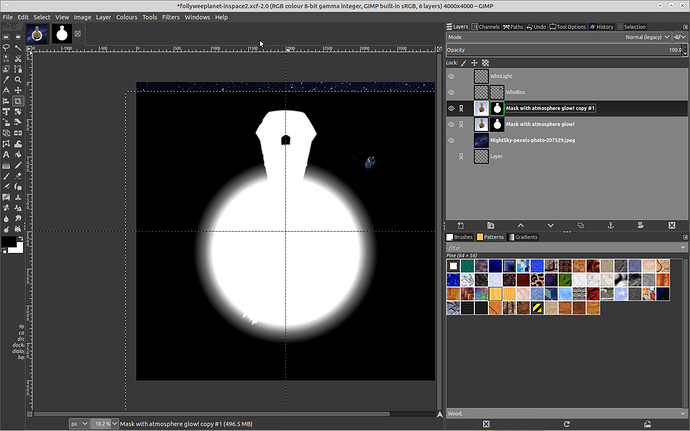Open the pattern filter dropdown arrow
The width and height of the screenshot is (690, 431).
click(683, 248)
